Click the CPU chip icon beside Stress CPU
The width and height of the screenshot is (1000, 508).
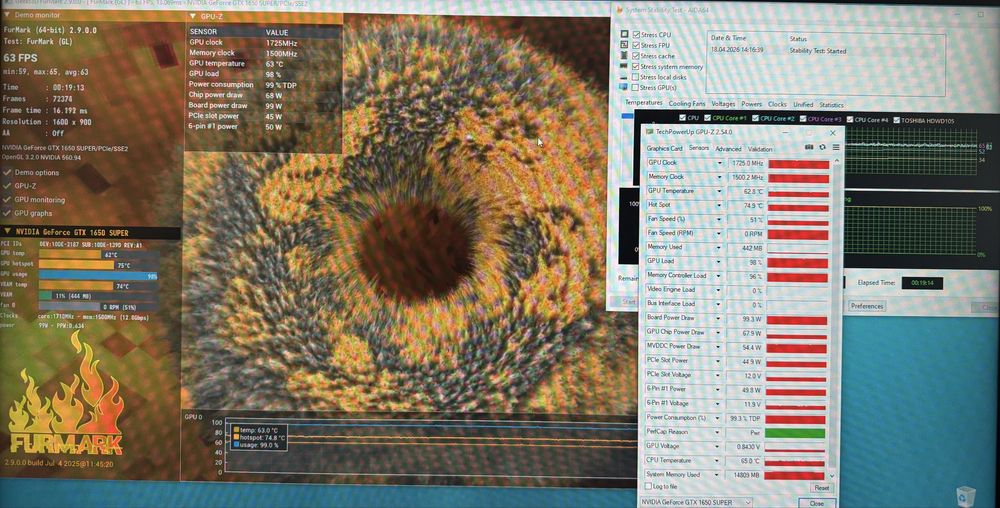pos(625,34)
